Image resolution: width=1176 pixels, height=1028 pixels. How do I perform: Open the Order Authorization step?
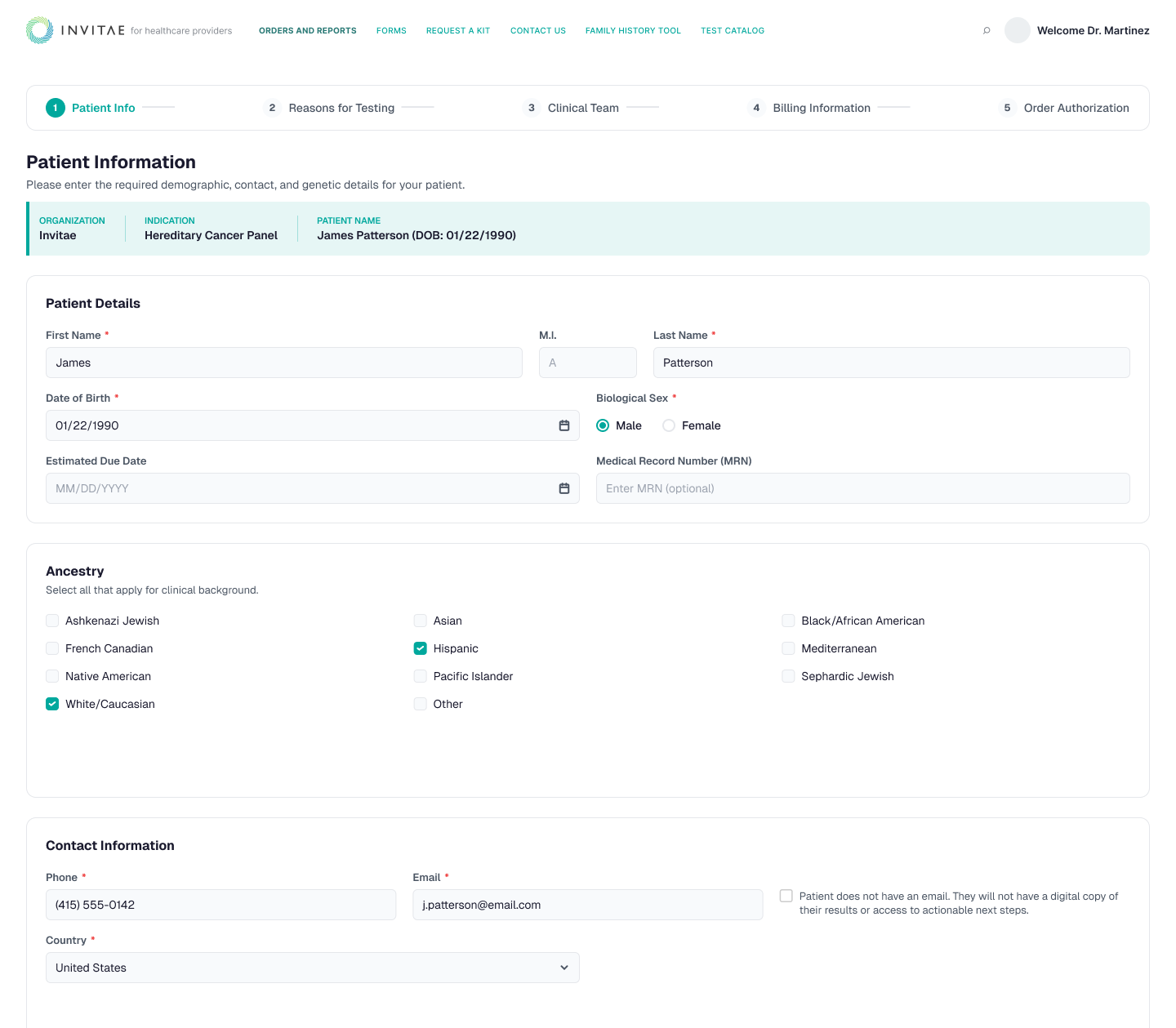coord(1064,108)
